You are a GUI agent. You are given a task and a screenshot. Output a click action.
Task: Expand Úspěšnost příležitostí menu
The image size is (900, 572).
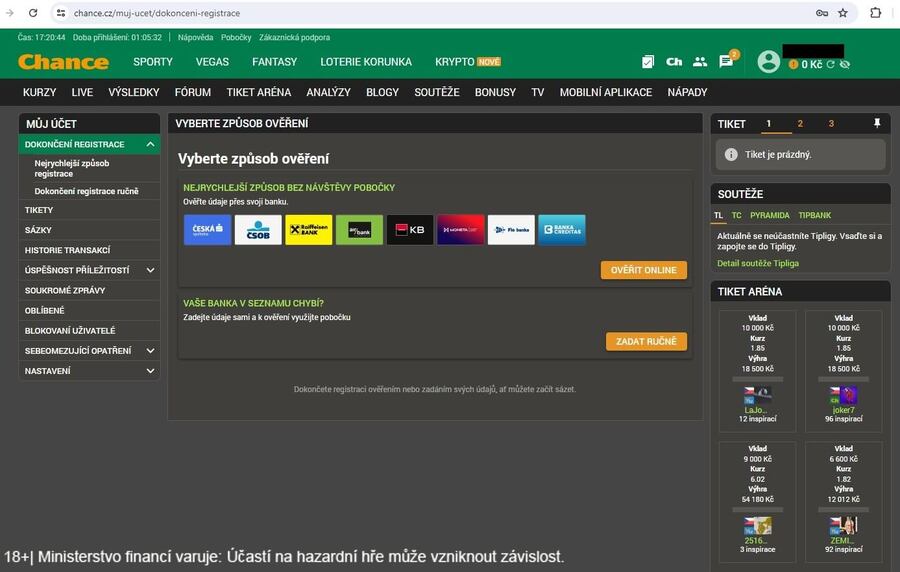(x=150, y=270)
